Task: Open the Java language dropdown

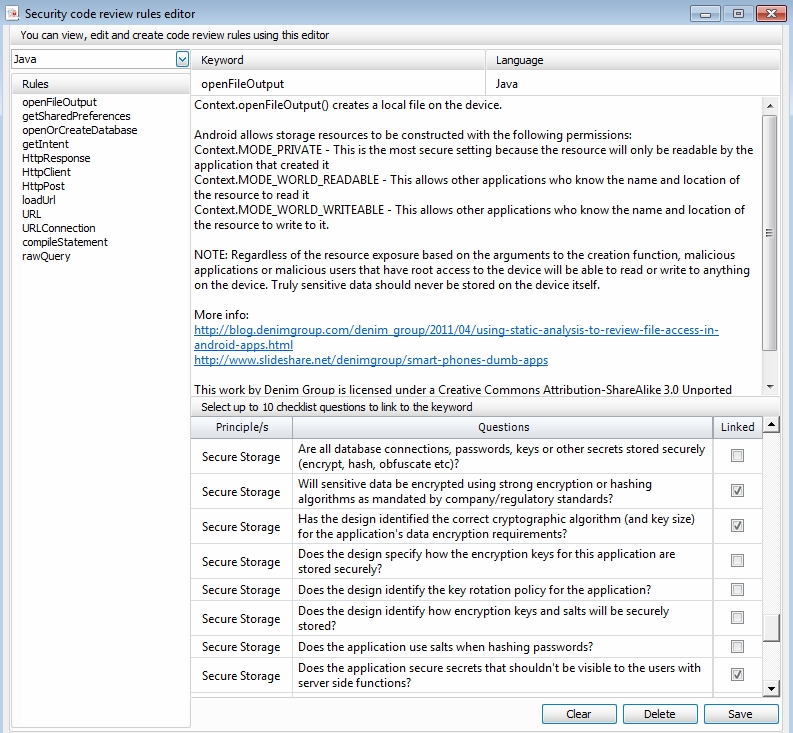Action: [x=182, y=59]
